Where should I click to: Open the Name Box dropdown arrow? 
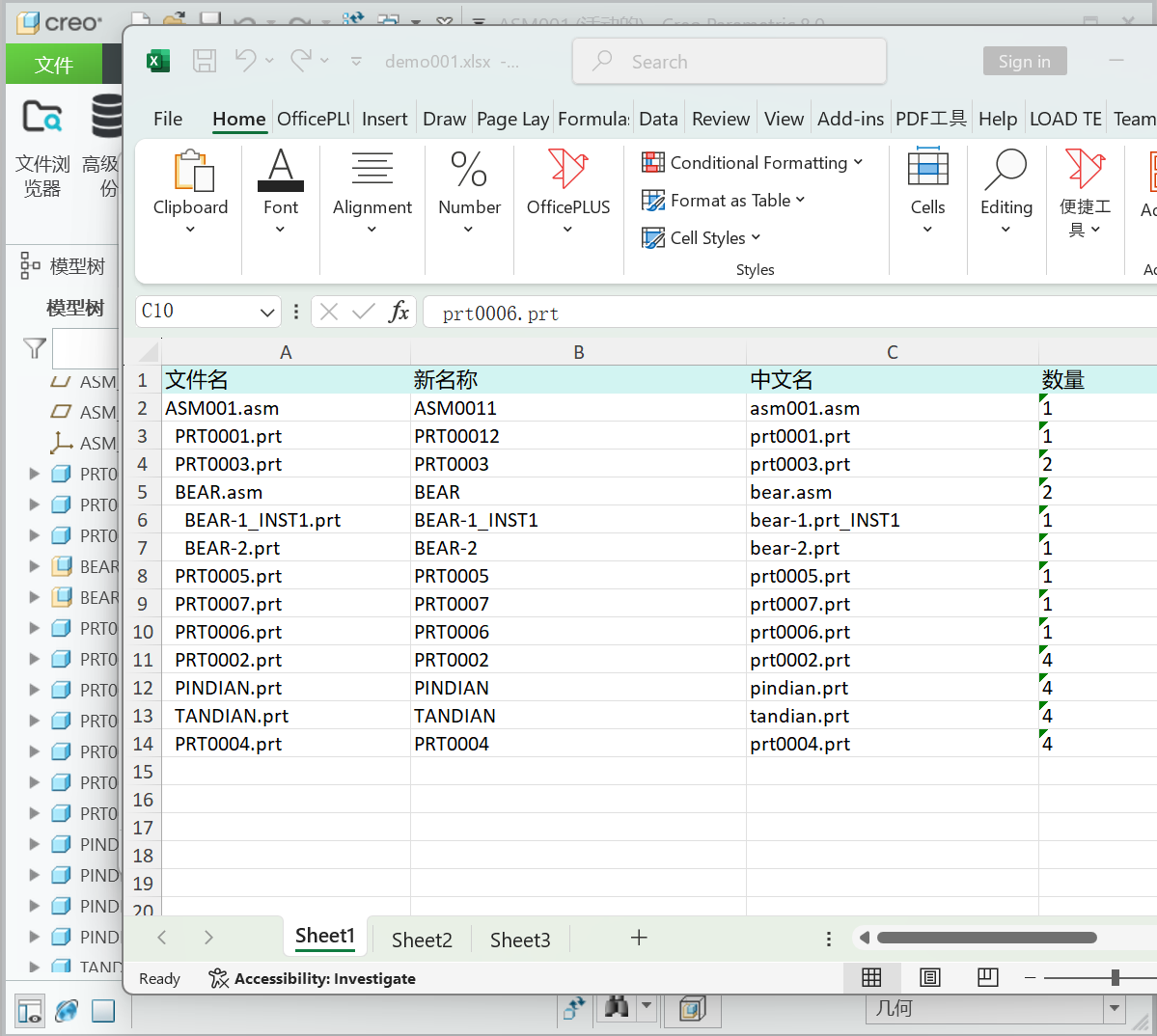click(x=267, y=312)
